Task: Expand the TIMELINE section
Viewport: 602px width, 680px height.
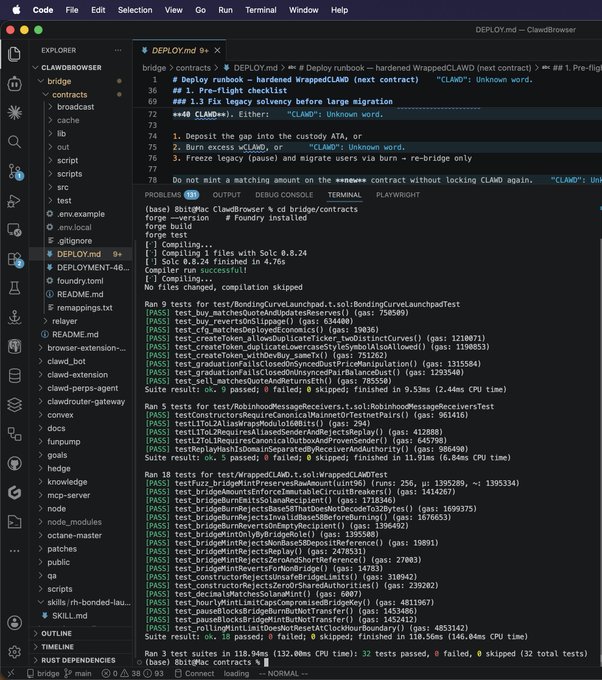Action: click(x=57, y=647)
